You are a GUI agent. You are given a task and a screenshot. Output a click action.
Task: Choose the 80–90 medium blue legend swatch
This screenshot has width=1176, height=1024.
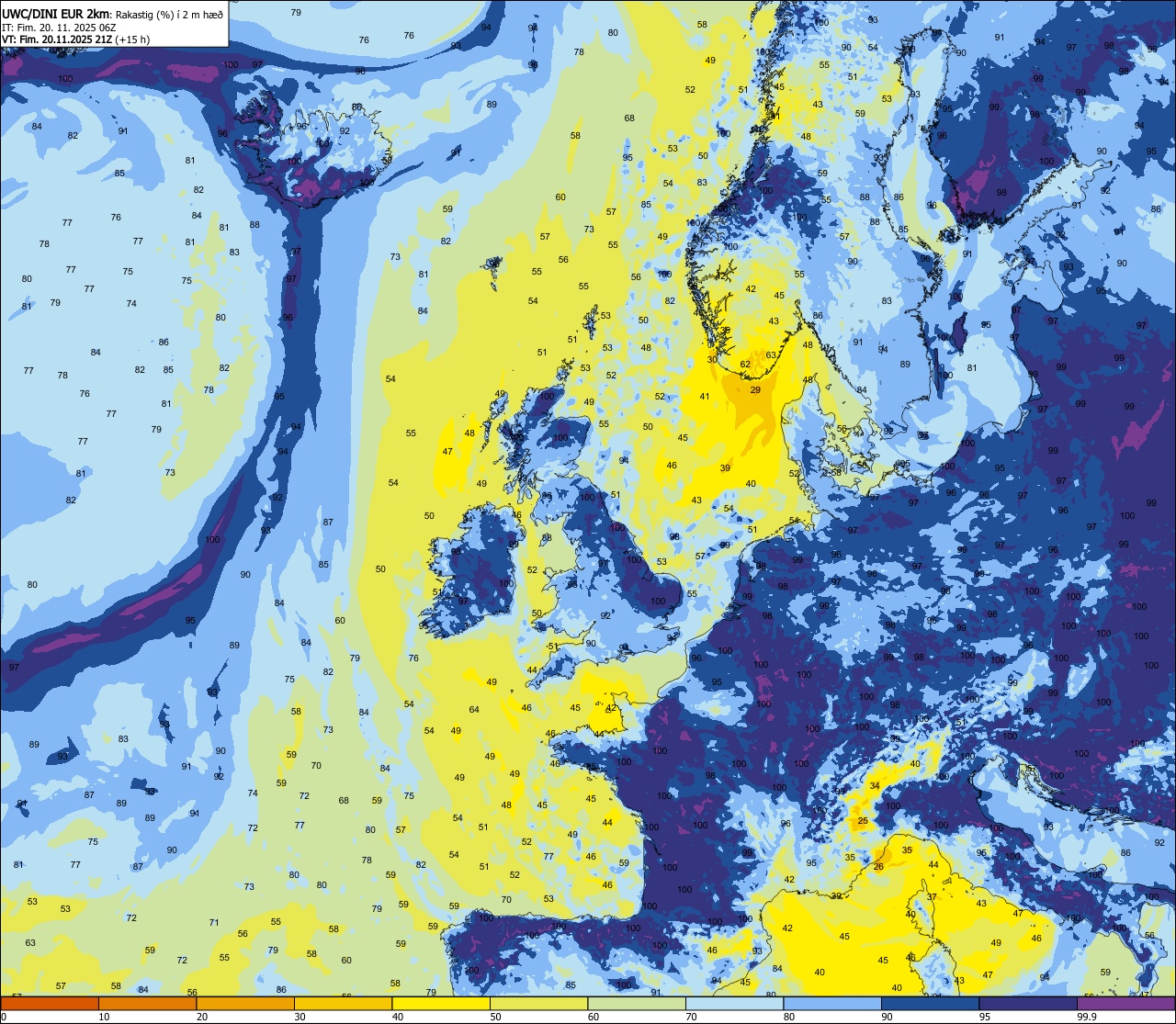pos(832,1003)
